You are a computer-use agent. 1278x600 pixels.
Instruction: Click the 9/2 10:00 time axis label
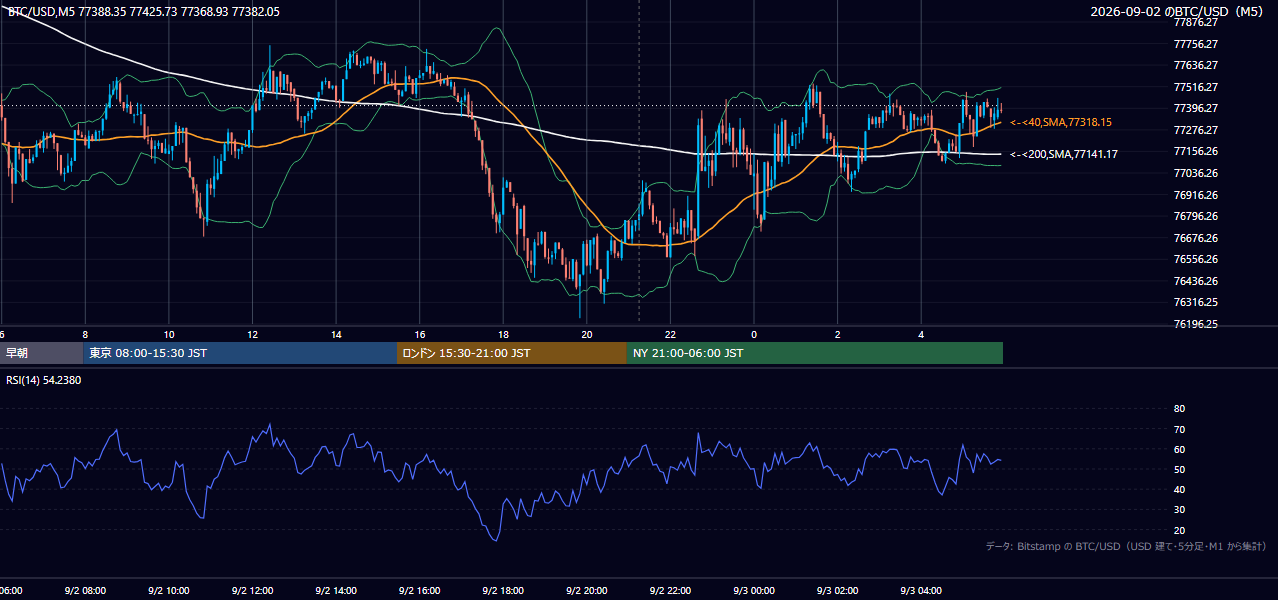(168, 591)
